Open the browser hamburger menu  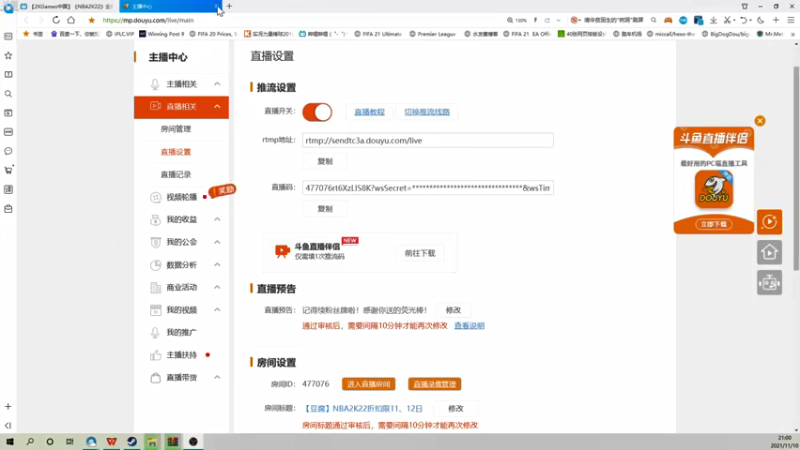791,20
